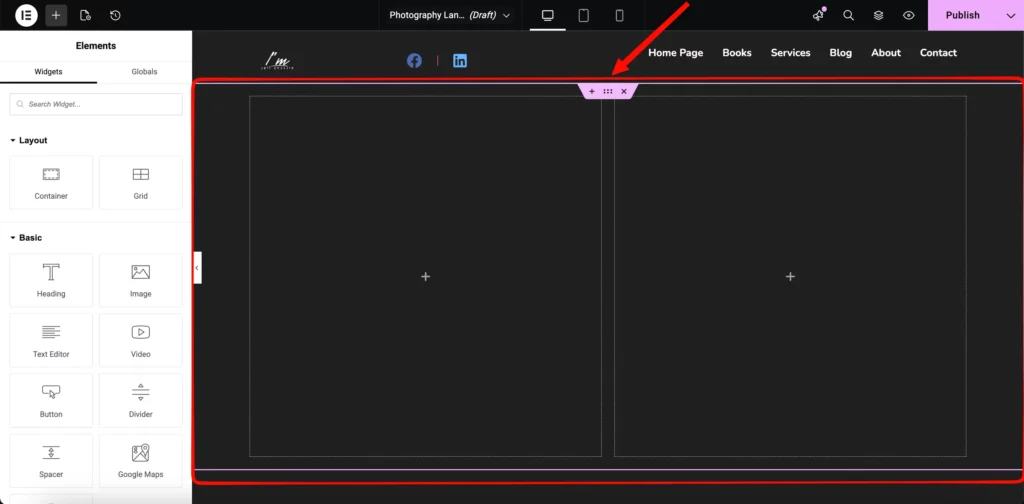
Task: Click the add element plus button in top bar
Action: (x=56, y=15)
